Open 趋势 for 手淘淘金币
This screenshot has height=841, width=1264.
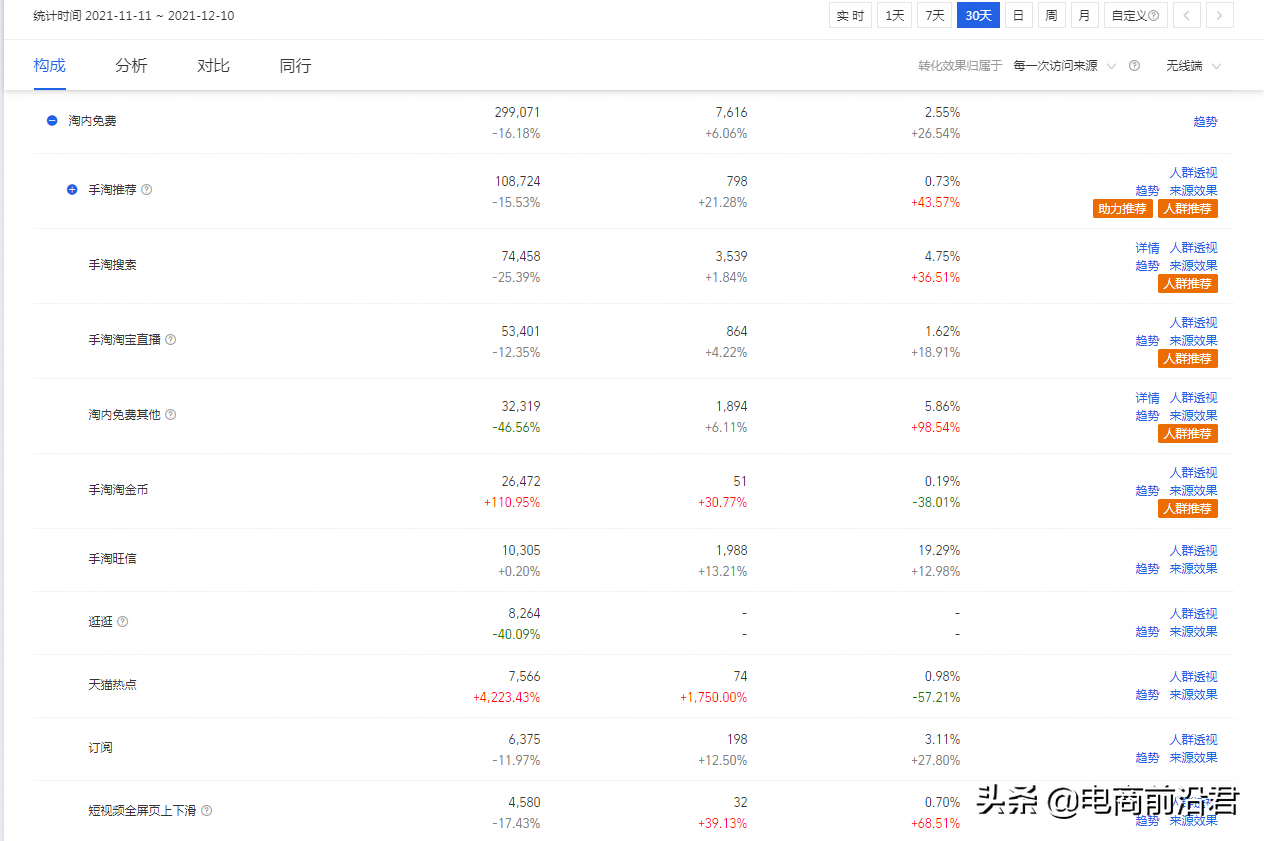tap(1147, 491)
